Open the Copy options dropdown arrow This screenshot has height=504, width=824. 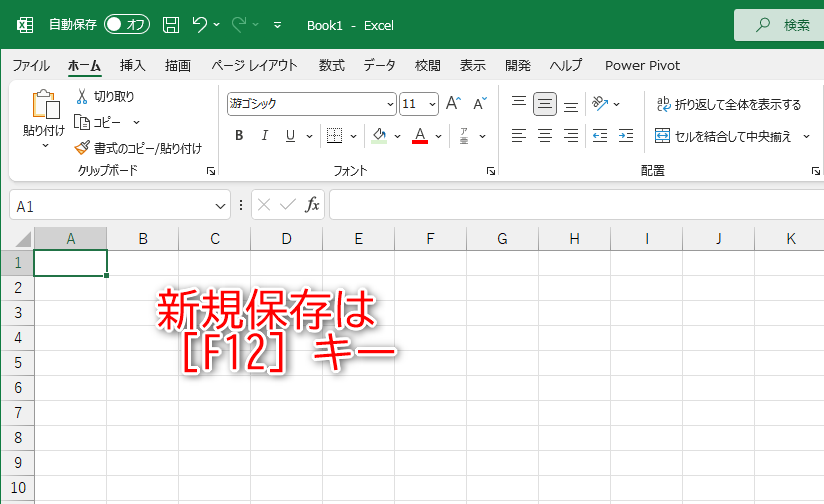click(137, 122)
